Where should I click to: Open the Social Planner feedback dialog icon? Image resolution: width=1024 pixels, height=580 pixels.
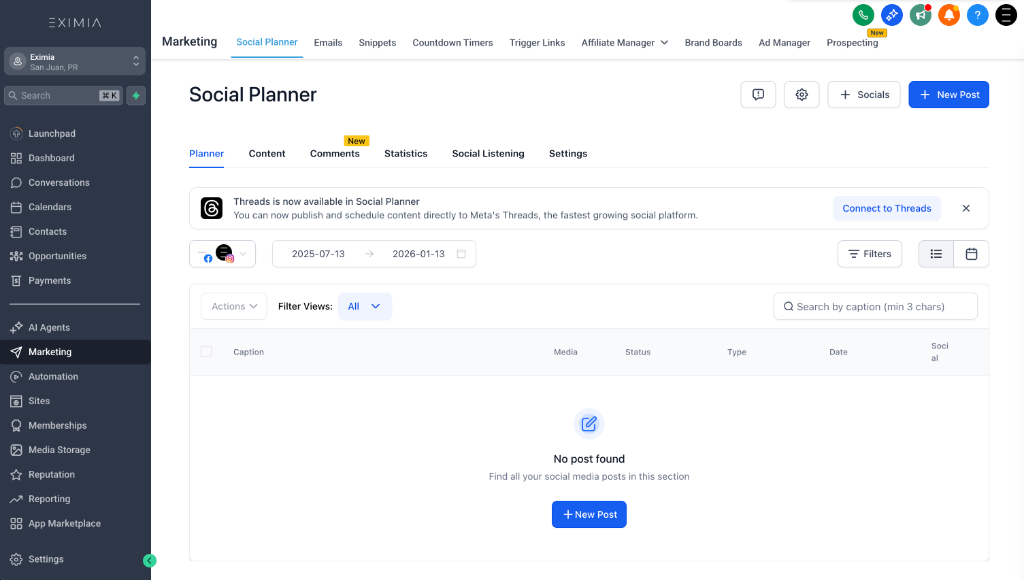[x=758, y=94]
